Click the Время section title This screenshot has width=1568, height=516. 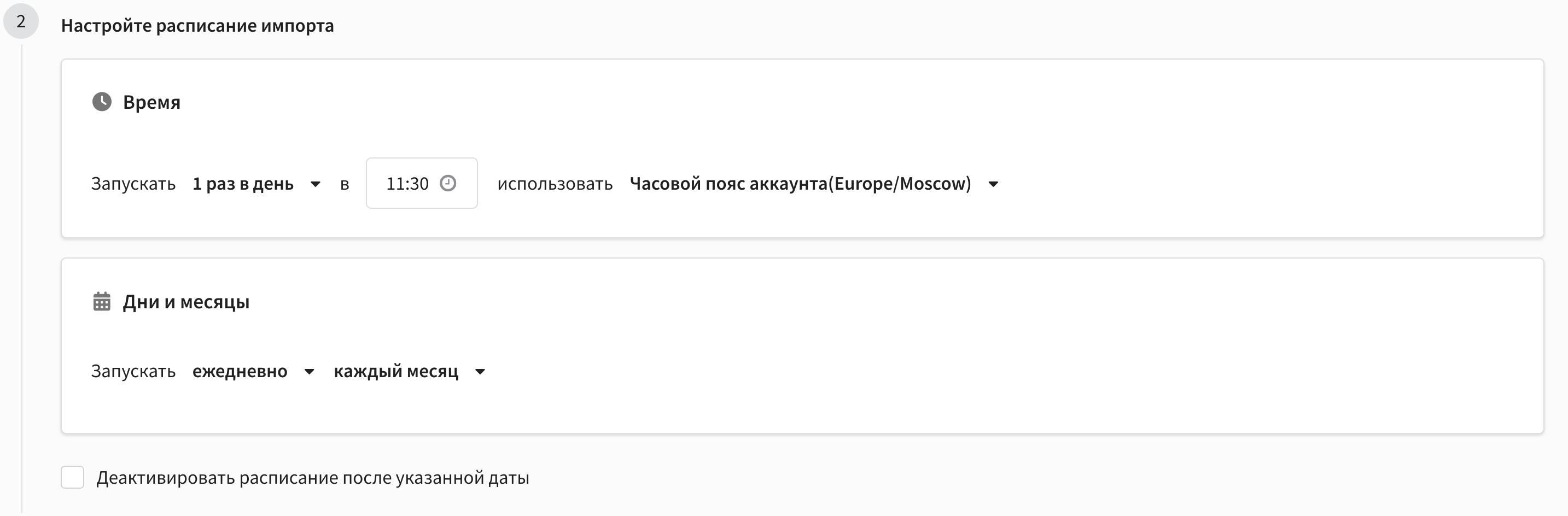(x=151, y=102)
